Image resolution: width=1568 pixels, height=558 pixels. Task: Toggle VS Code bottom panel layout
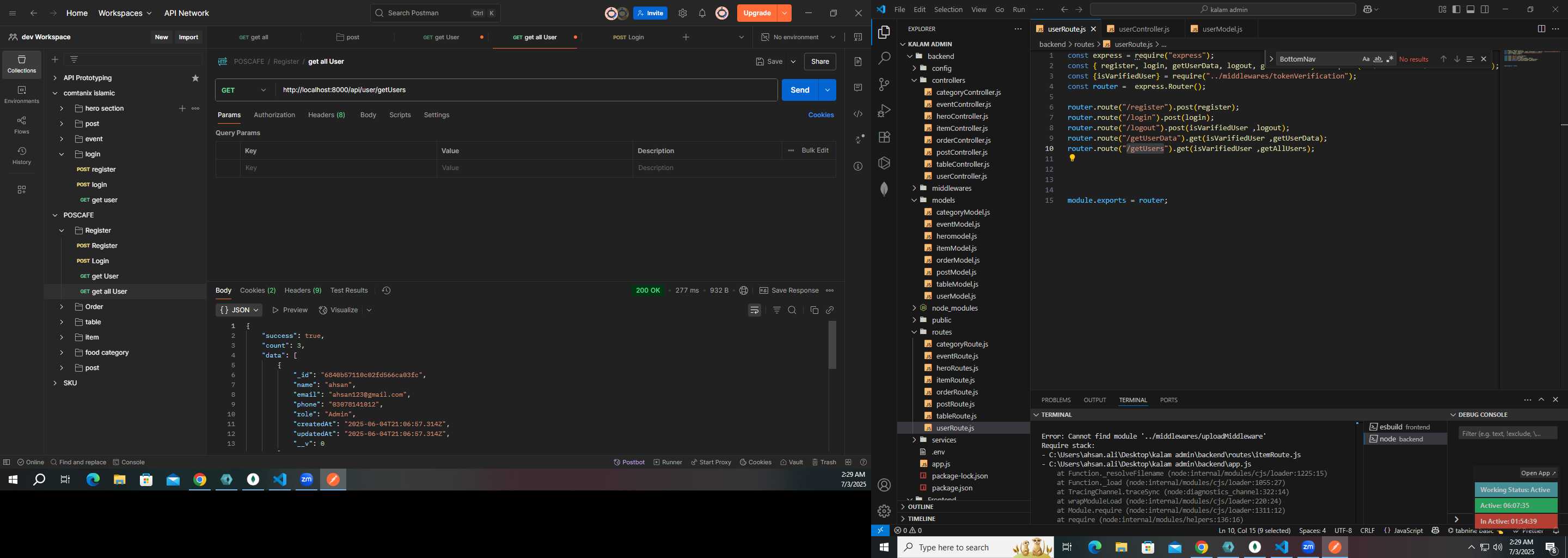click(x=1471, y=9)
